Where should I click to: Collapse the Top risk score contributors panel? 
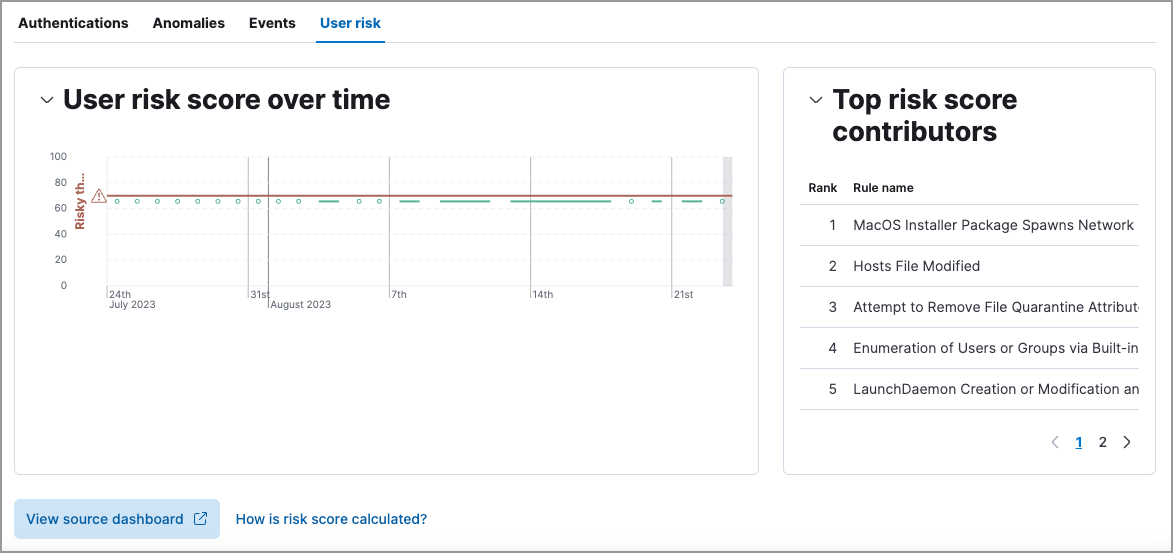click(x=816, y=100)
